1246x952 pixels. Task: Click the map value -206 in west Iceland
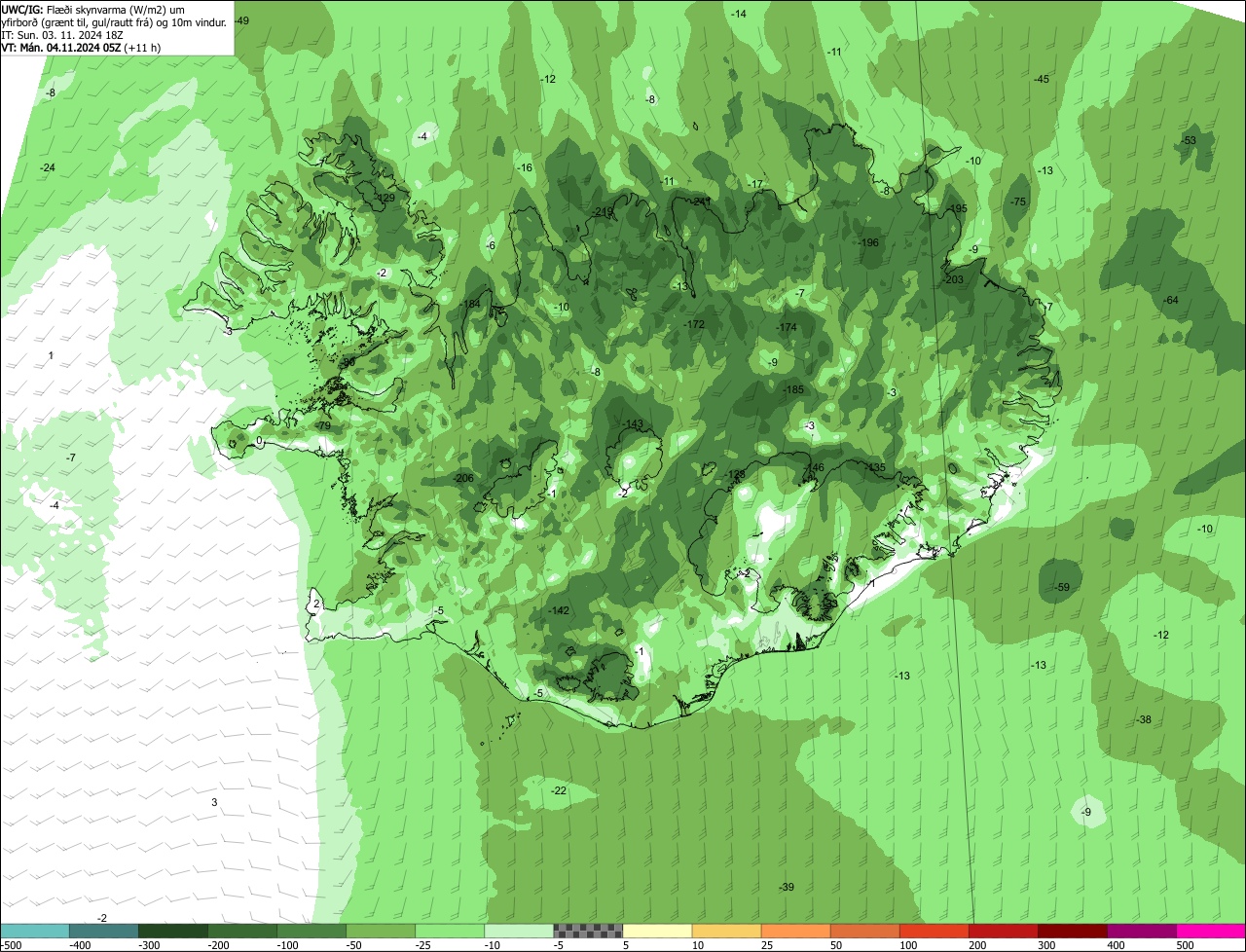(462, 478)
